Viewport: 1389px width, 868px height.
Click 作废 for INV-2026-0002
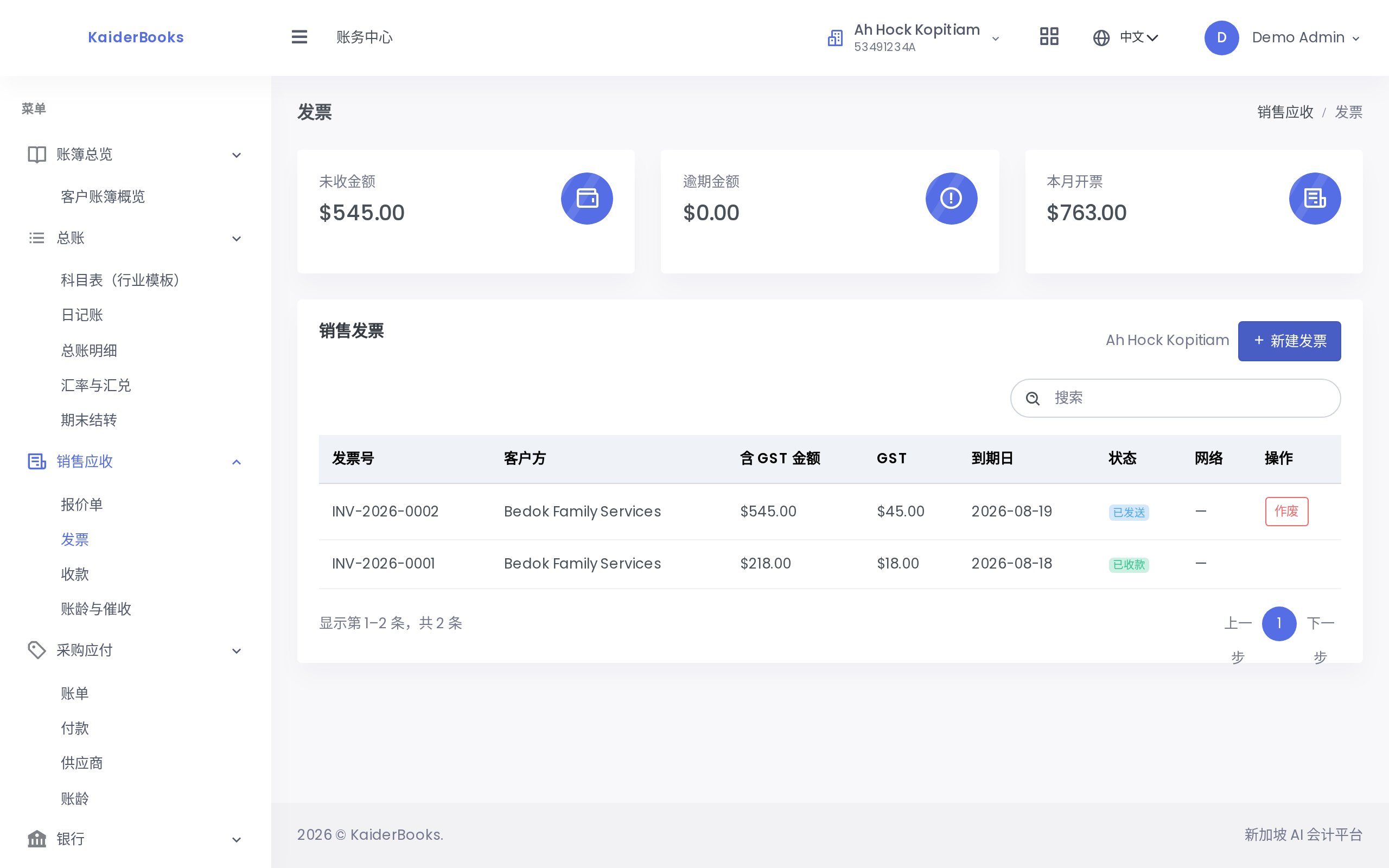pos(1286,512)
